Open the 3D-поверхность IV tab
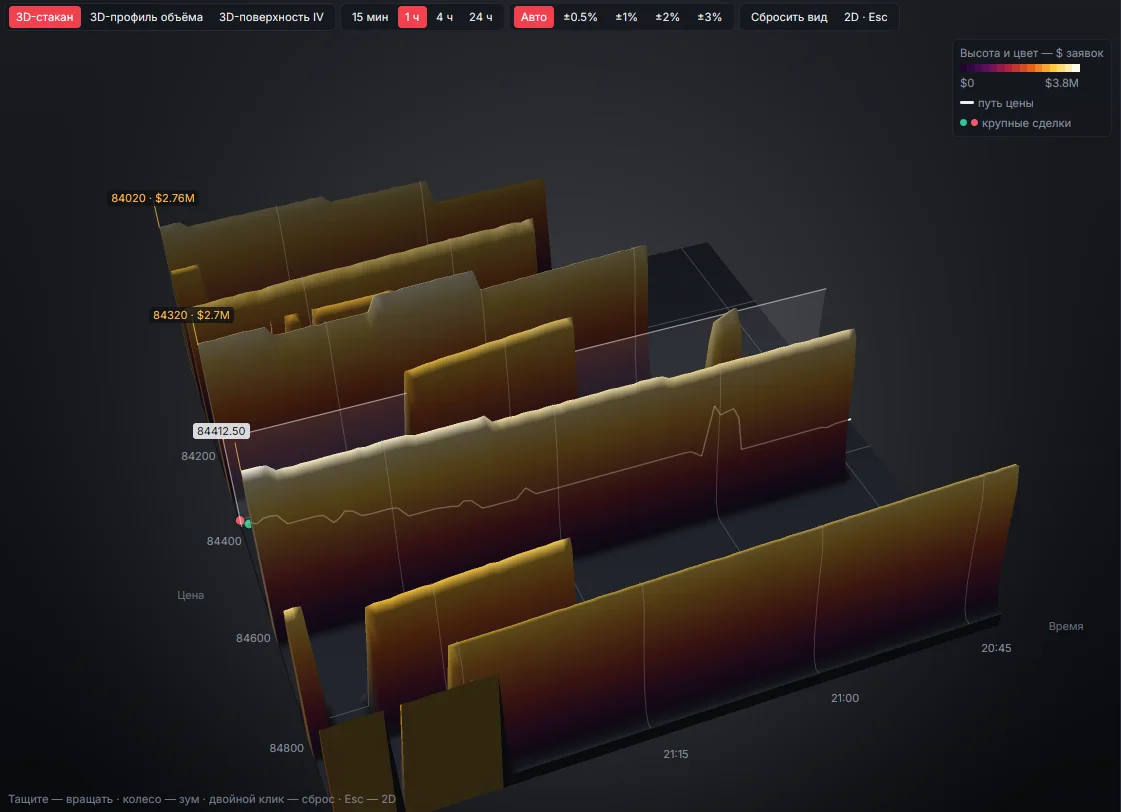The image size is (1121, 812). coord(271,17)
